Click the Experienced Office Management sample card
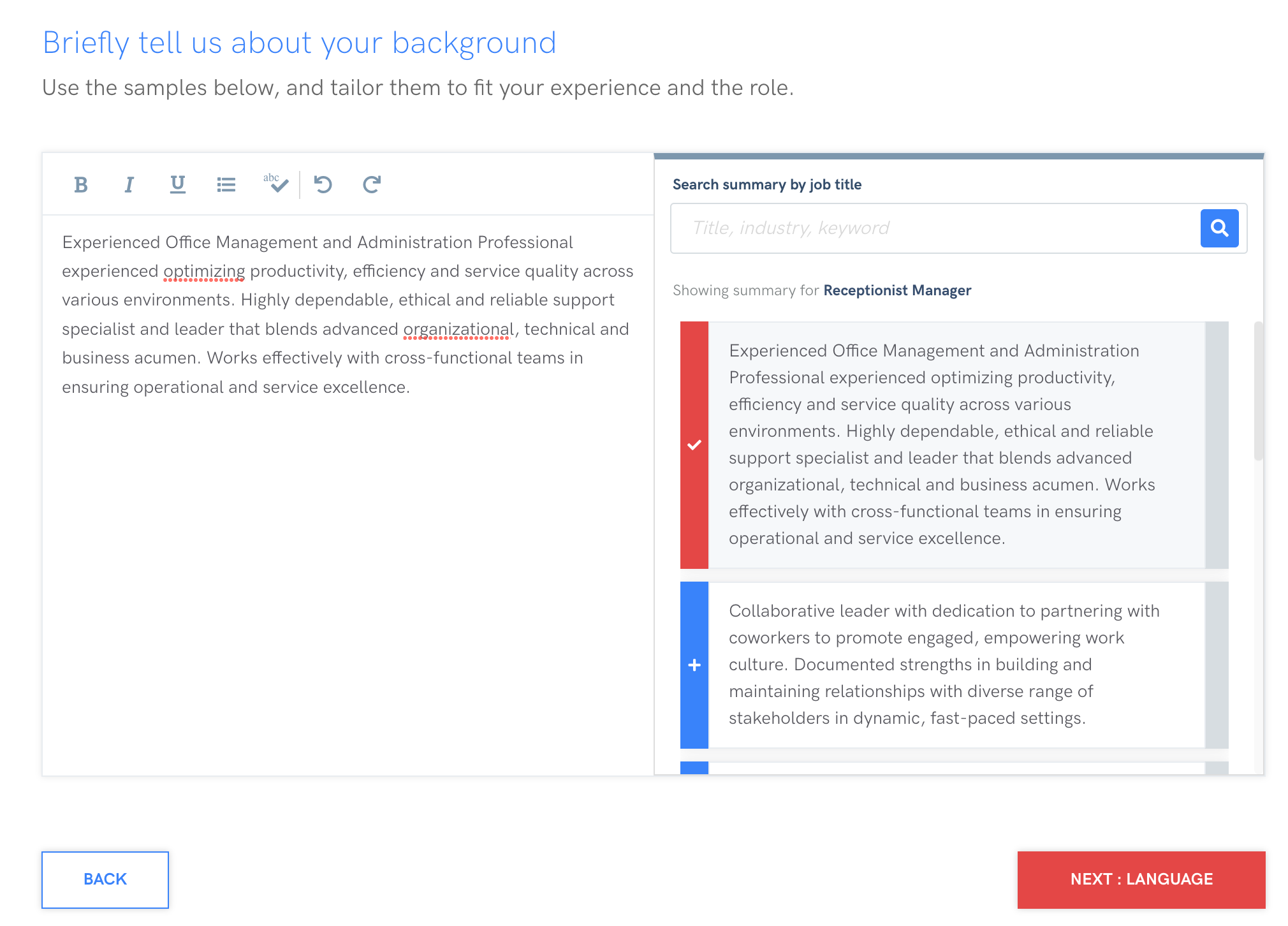The width and height of the screenshot is (1288, 926). (x=944, y=445)
